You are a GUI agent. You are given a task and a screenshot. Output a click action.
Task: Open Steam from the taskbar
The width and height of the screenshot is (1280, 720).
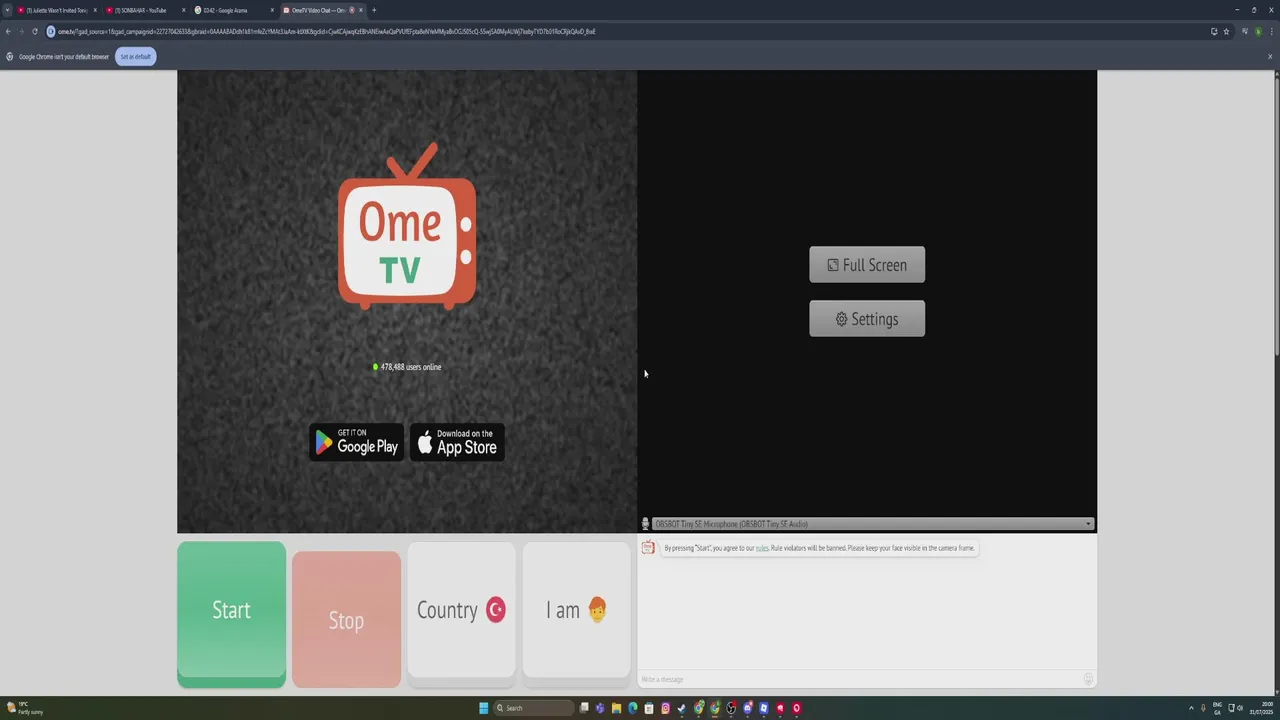point(682,708)
